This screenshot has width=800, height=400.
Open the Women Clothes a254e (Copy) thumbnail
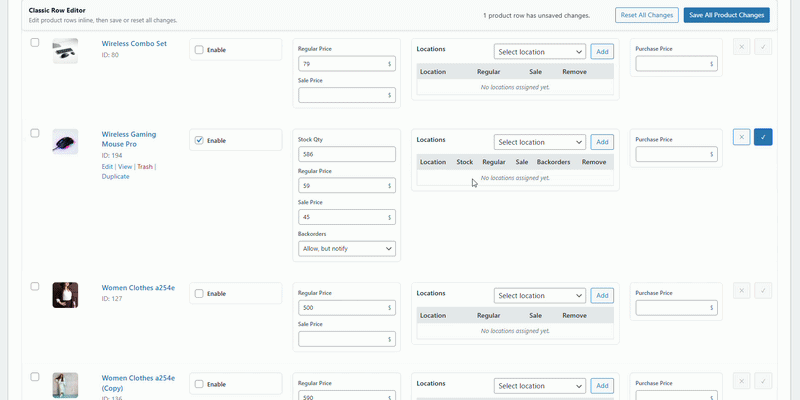point(65,385)
